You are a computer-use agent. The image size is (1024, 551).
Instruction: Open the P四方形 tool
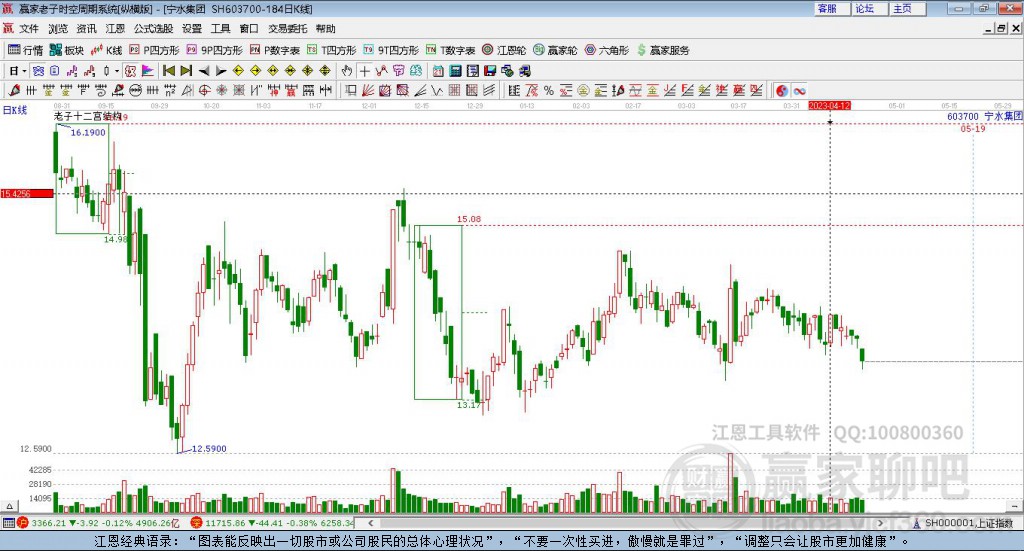tap(154, 50)
